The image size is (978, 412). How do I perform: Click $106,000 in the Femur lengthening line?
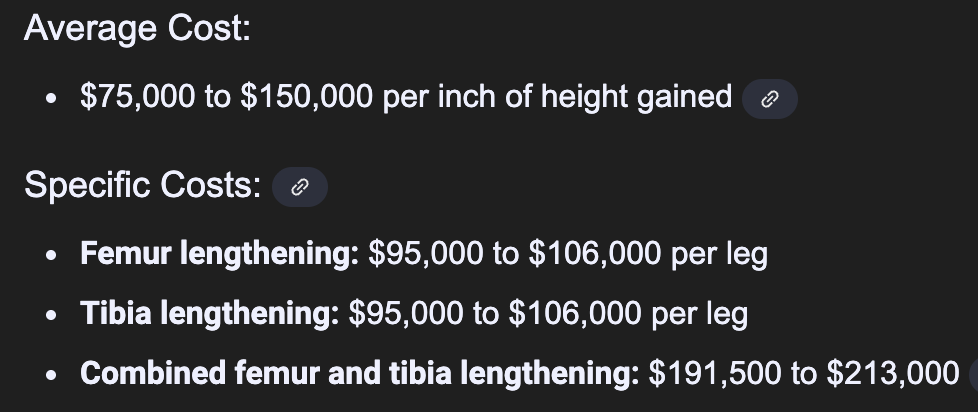[595, 254]
